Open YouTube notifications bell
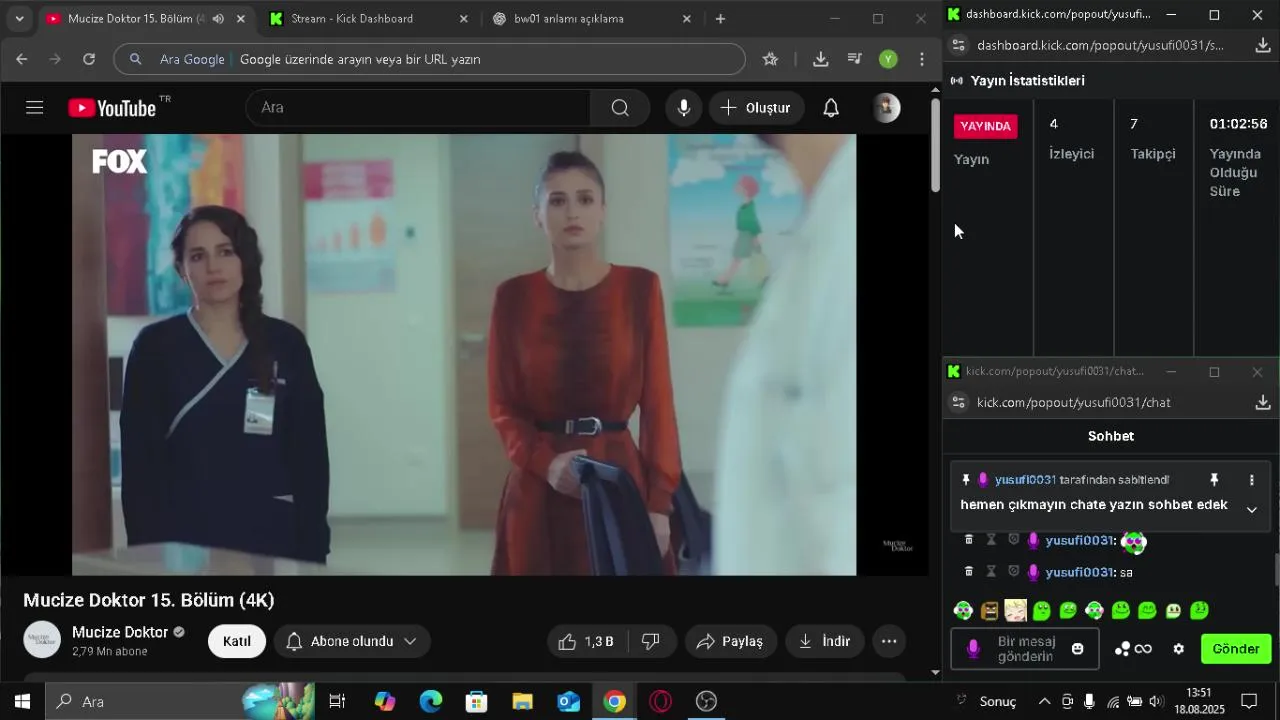Screen dimensions: 1280x720 point(831,108)
